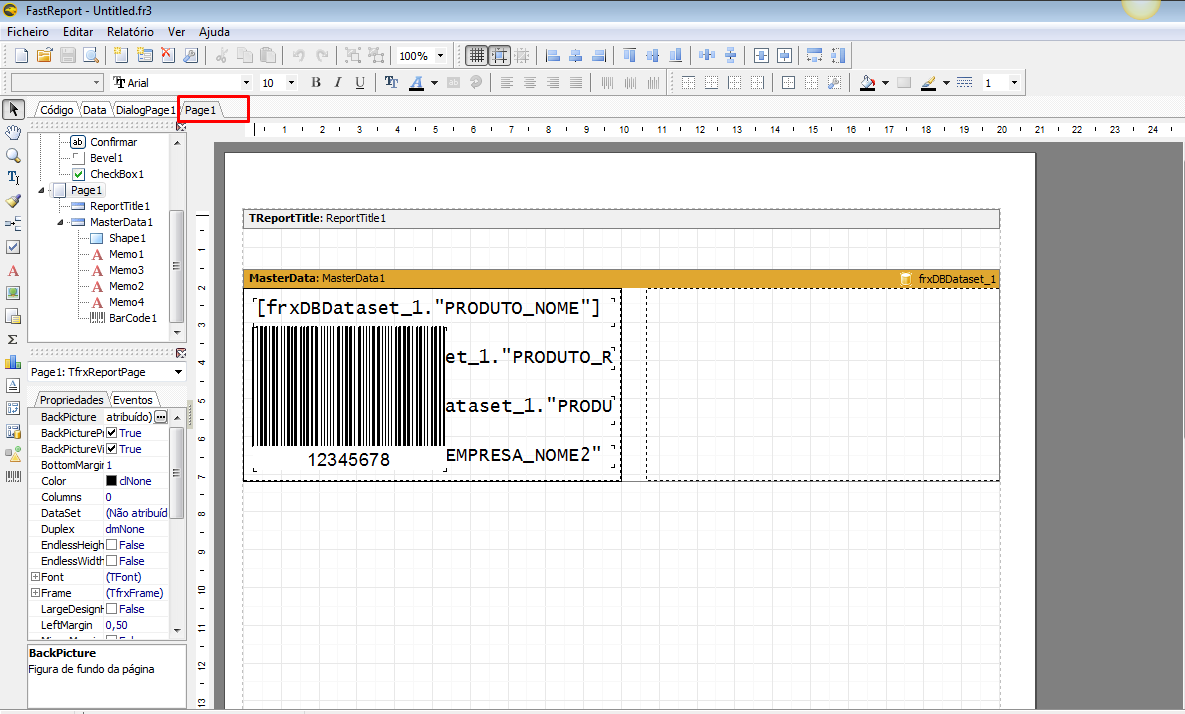Click the Italic formatting button
The image size is (1185, 714).
click(338, 82)
